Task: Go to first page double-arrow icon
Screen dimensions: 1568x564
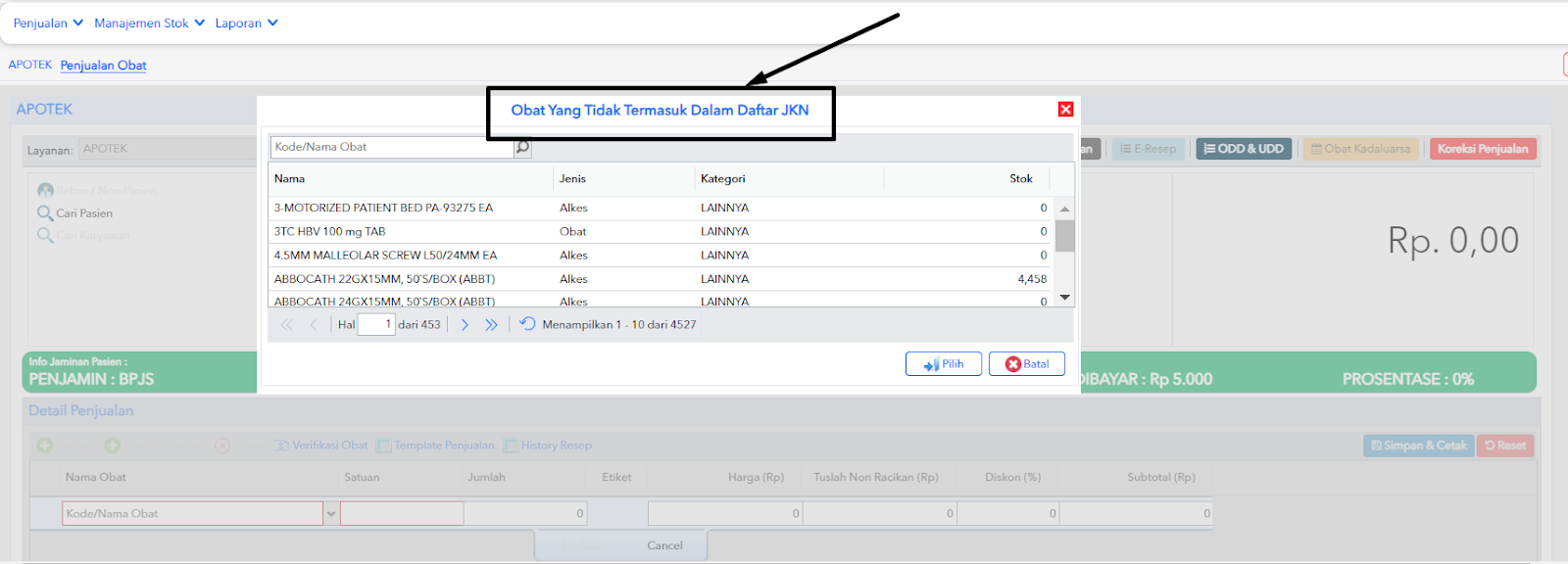Action: [287, 325]
